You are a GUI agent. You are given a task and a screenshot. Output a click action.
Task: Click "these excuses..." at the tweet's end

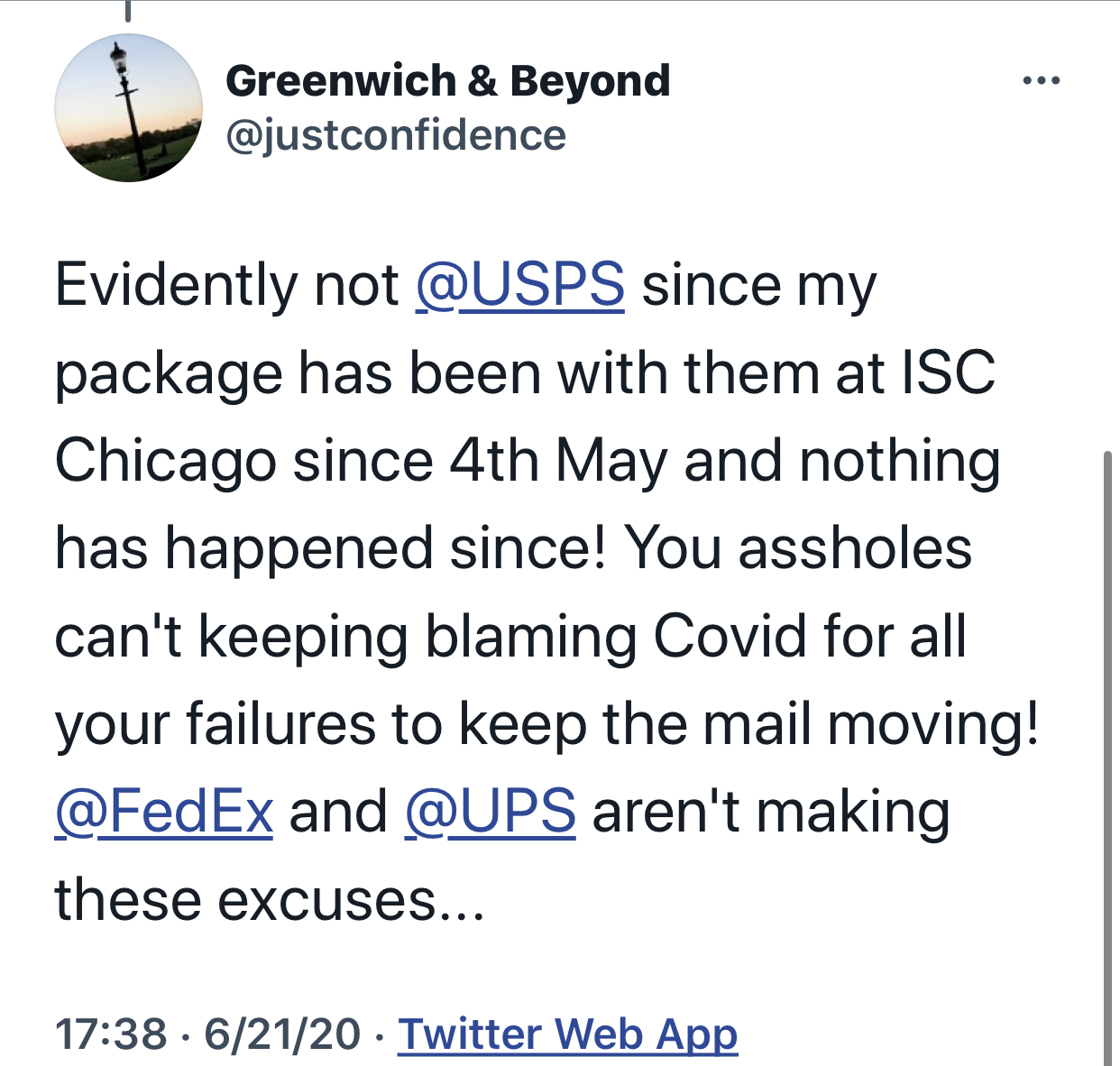point(269,900)
